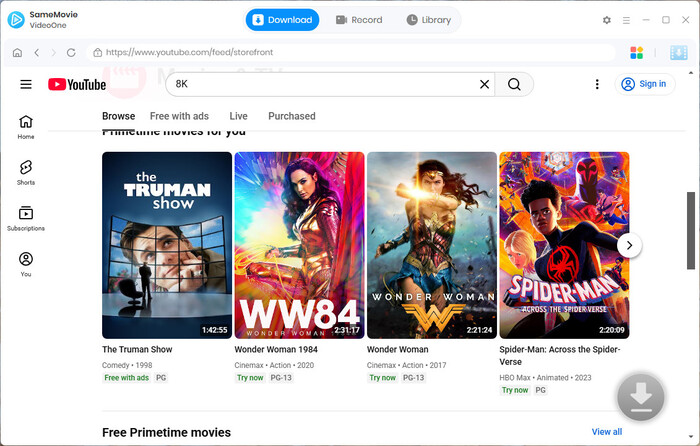Go to the browser home page icon
This screenshot has width=700, height=446.
(x=17, y=53)
